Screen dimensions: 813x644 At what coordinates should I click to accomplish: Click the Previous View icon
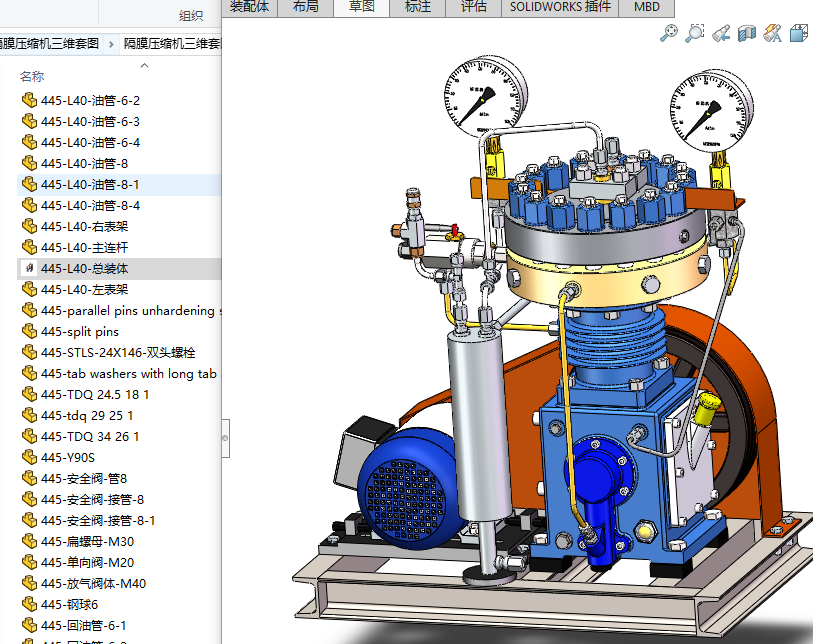(721, 33)
